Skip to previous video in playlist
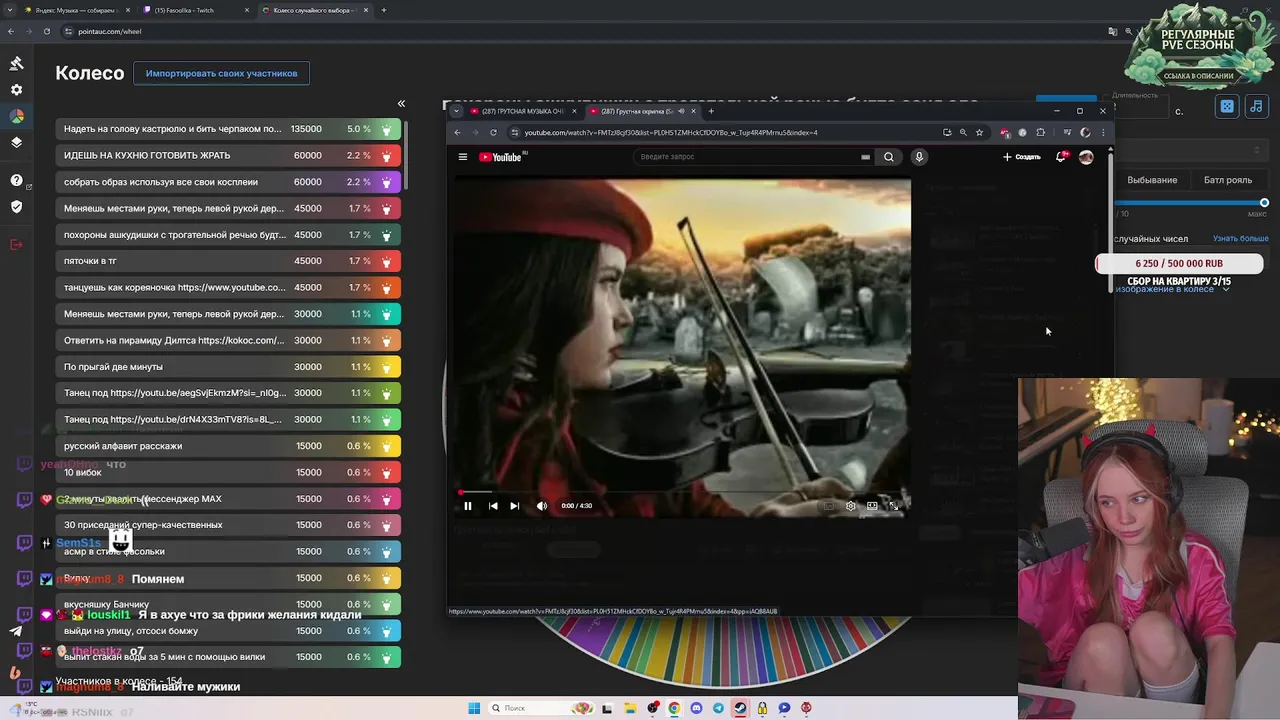 (493, 506)
